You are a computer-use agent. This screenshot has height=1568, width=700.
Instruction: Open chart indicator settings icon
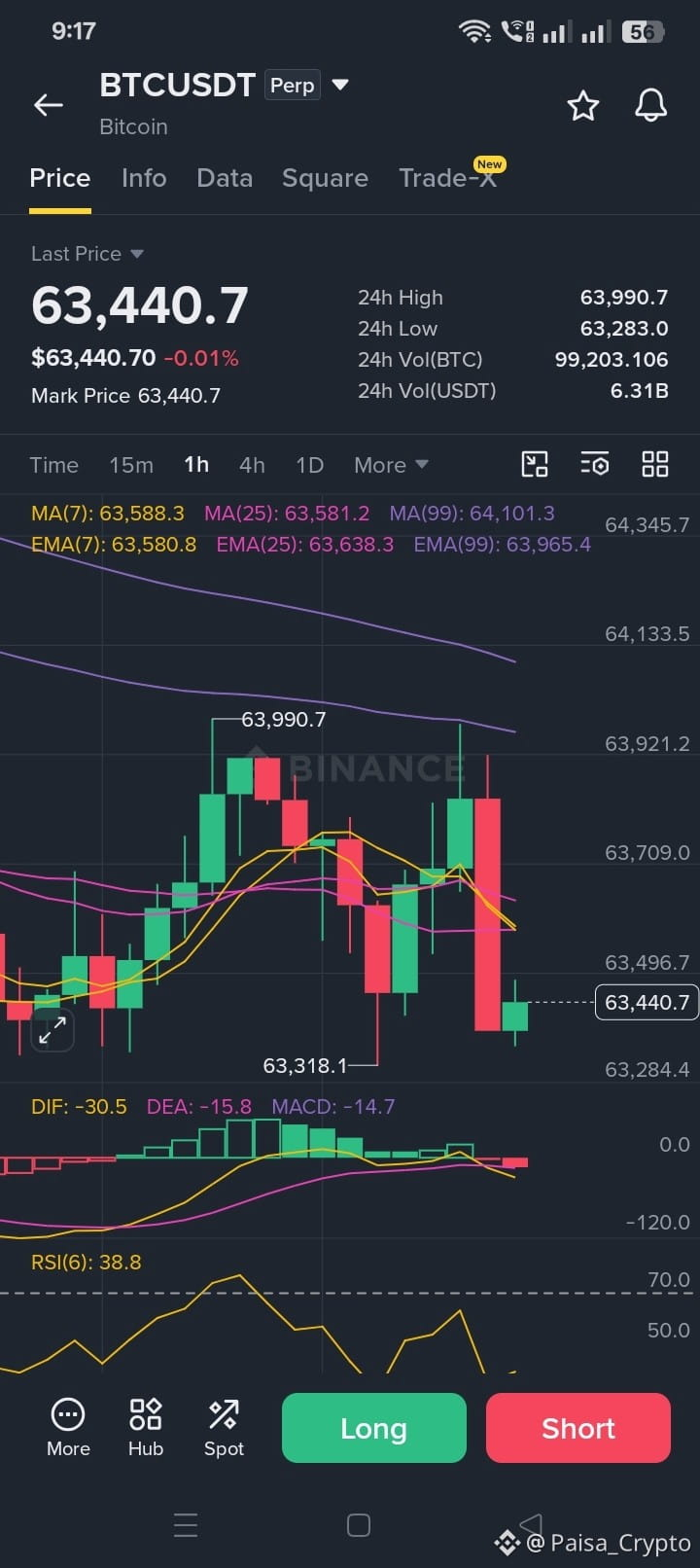click(x=595, y=464)
